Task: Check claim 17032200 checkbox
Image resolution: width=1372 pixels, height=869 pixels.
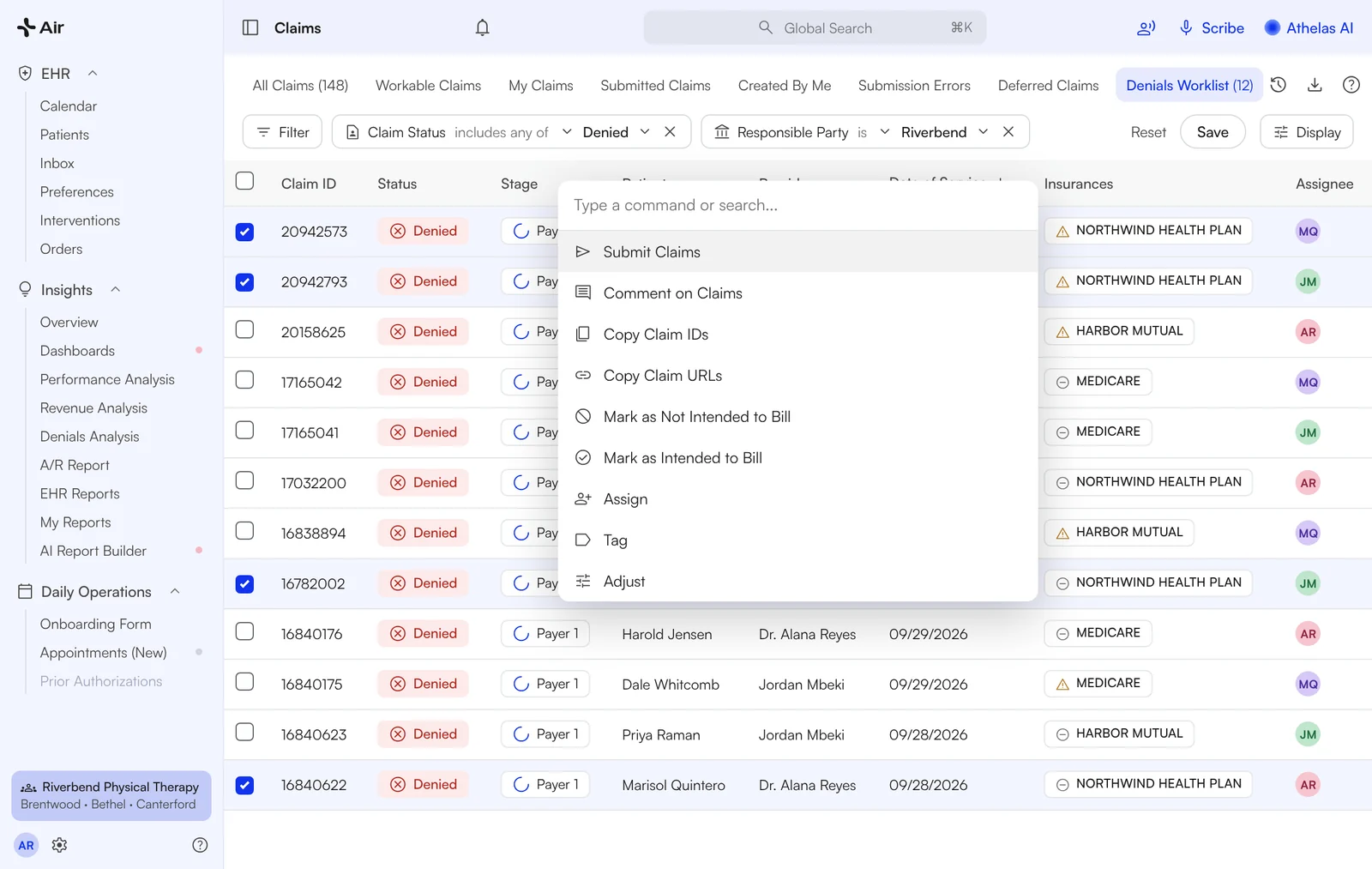Action: tap(244, 480)
